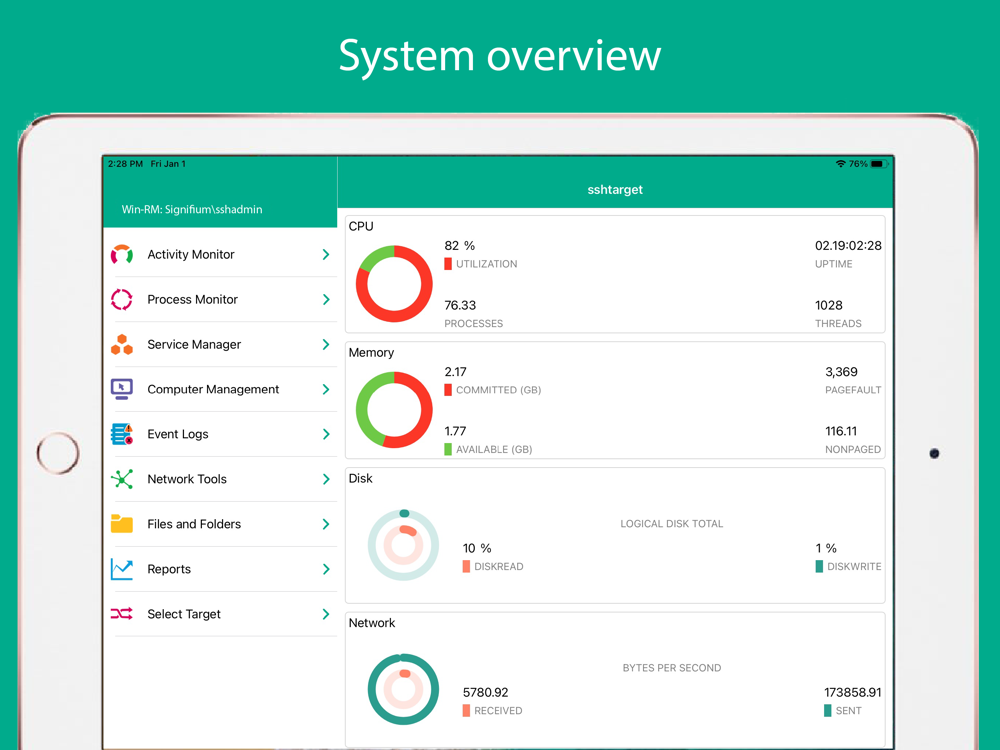Open the Event Logs icon
This screenshot has height=750, width=1000.
coord(122,434)
